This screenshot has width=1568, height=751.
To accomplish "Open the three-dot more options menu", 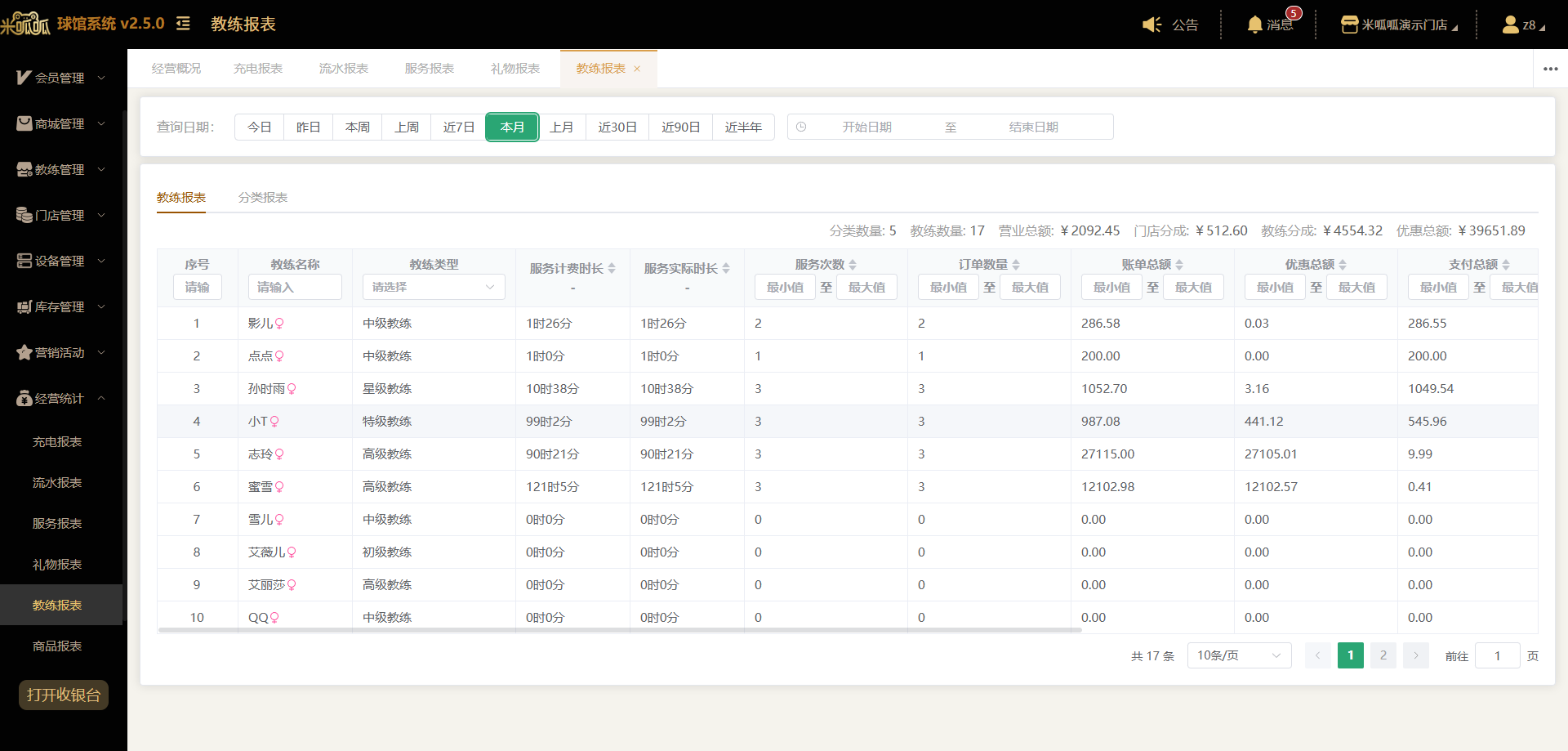I will (x=1551, y=69).
